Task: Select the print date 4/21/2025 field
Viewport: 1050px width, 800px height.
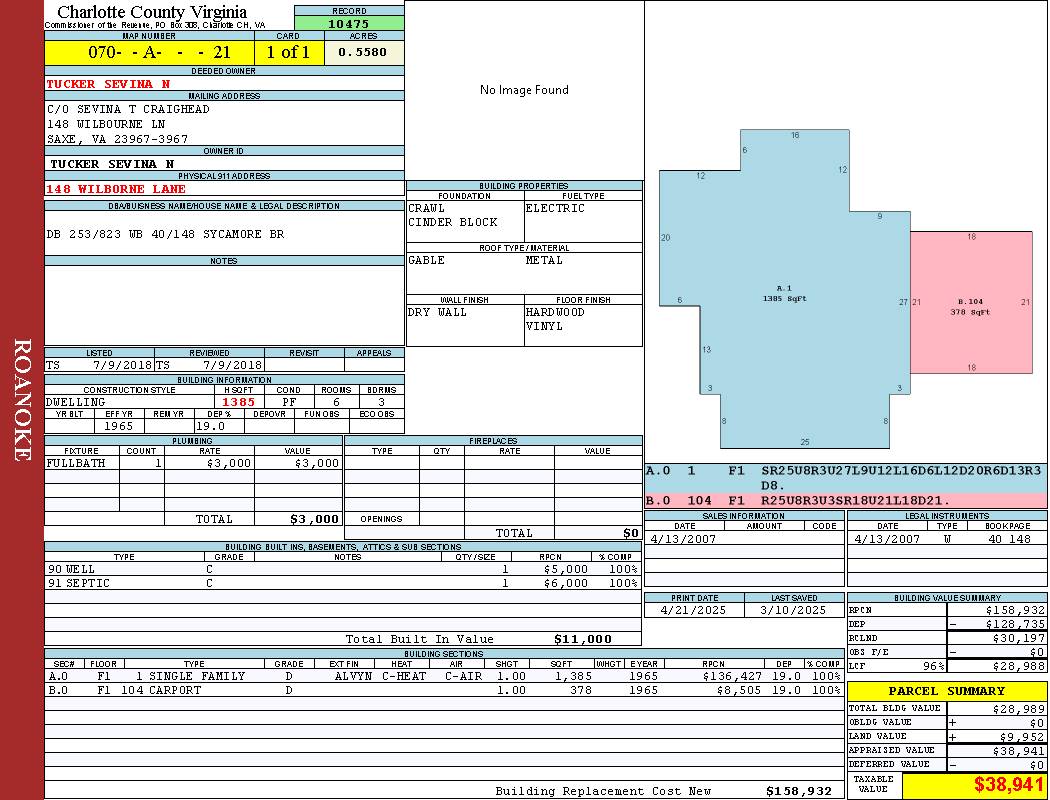Action: pos(694,610)
